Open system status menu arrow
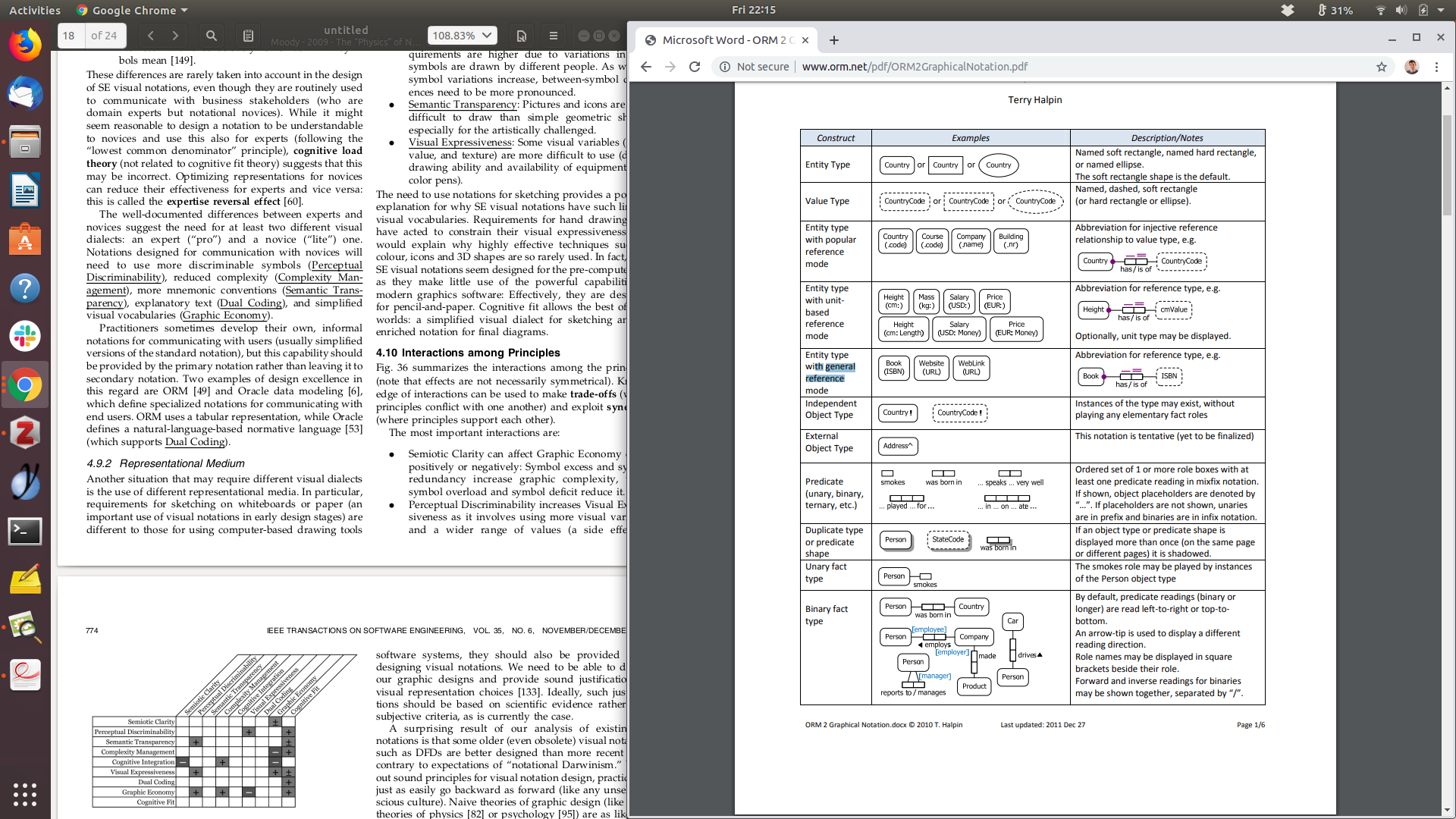This screenshot has height=819, width=1456. (x=1441, y=10)
